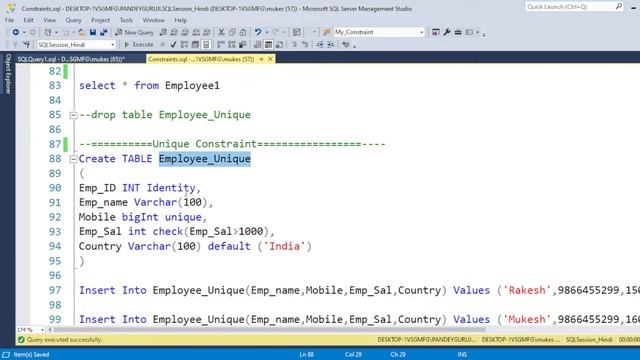This screenshot has width=640, height=360.
Task: Click the Execute button
Action: [139, 44]
